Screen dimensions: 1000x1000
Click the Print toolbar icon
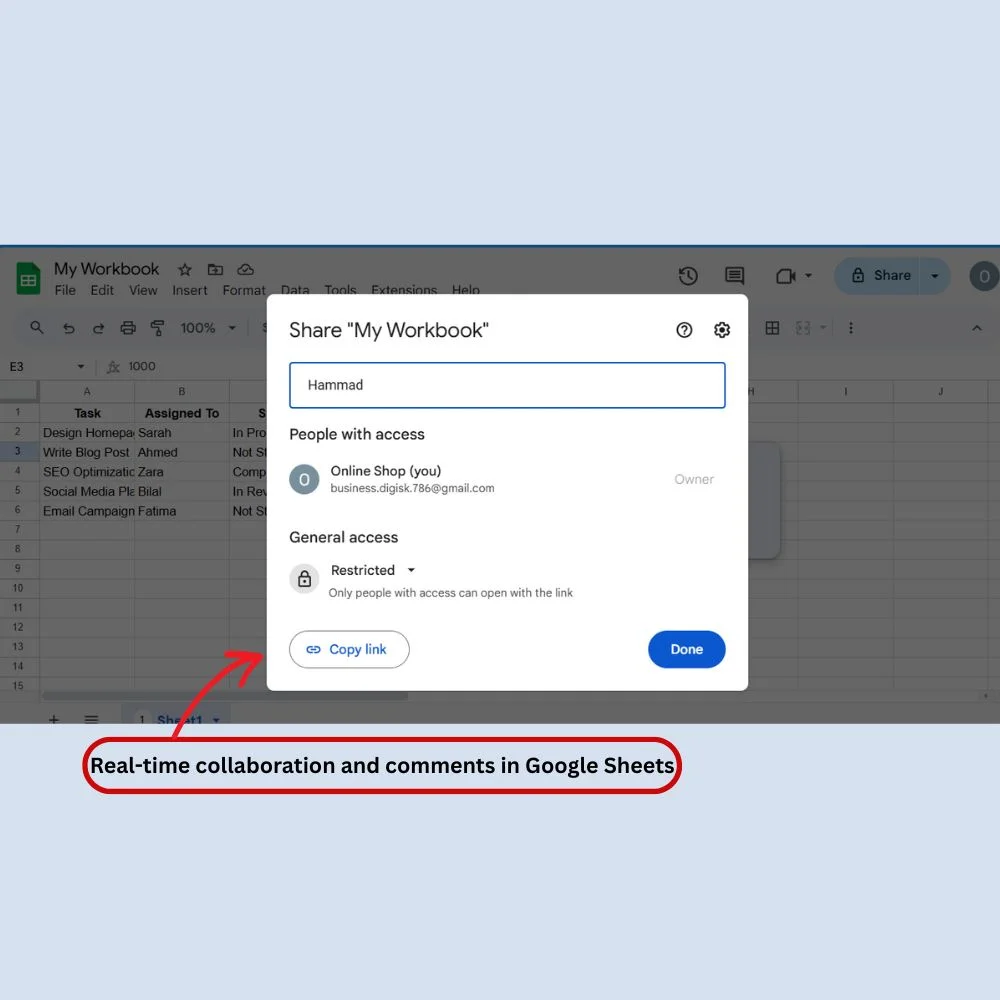128,328
